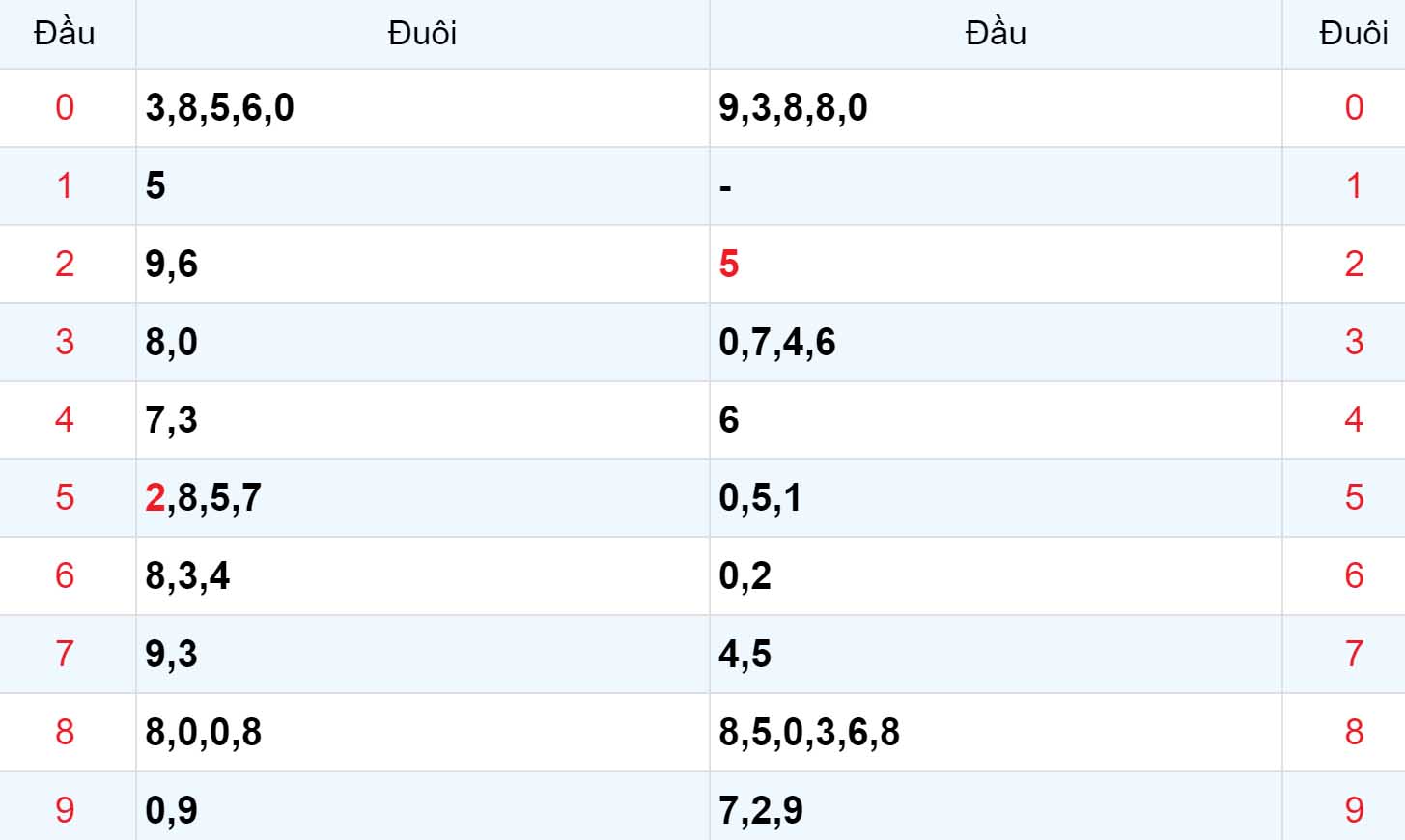Click the cell showing 0,7,4,6
The height and width of the screenshot is (840, 1405).
click(x=996, y=342)
